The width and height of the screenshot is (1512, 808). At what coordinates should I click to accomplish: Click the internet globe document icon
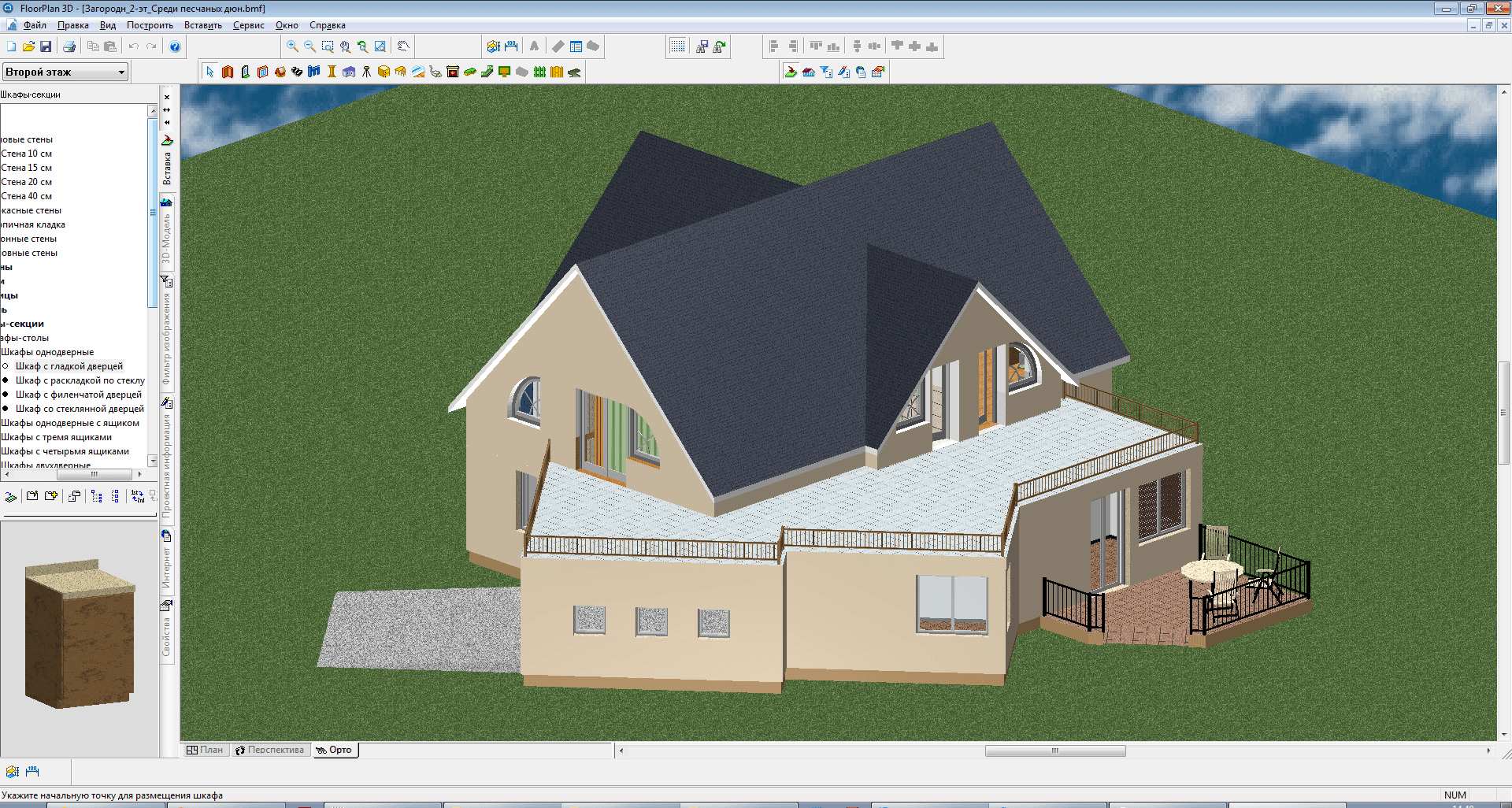[x=860, y=72]
